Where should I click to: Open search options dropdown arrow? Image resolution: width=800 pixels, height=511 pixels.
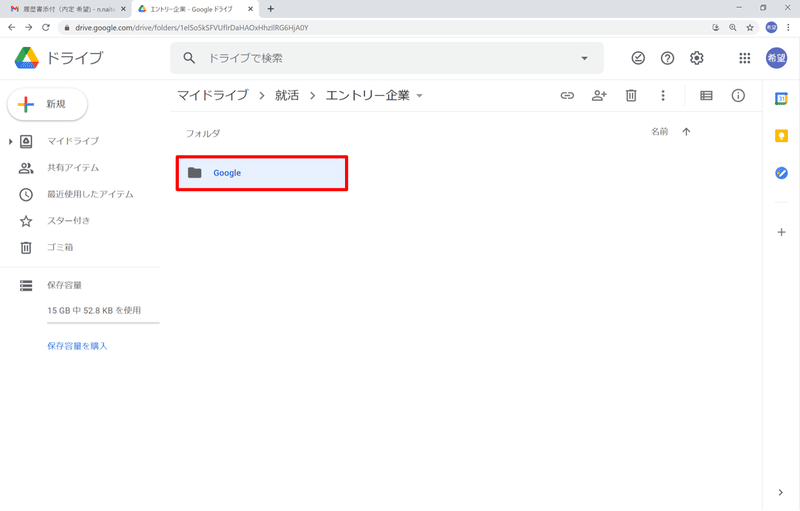(584, 58)
